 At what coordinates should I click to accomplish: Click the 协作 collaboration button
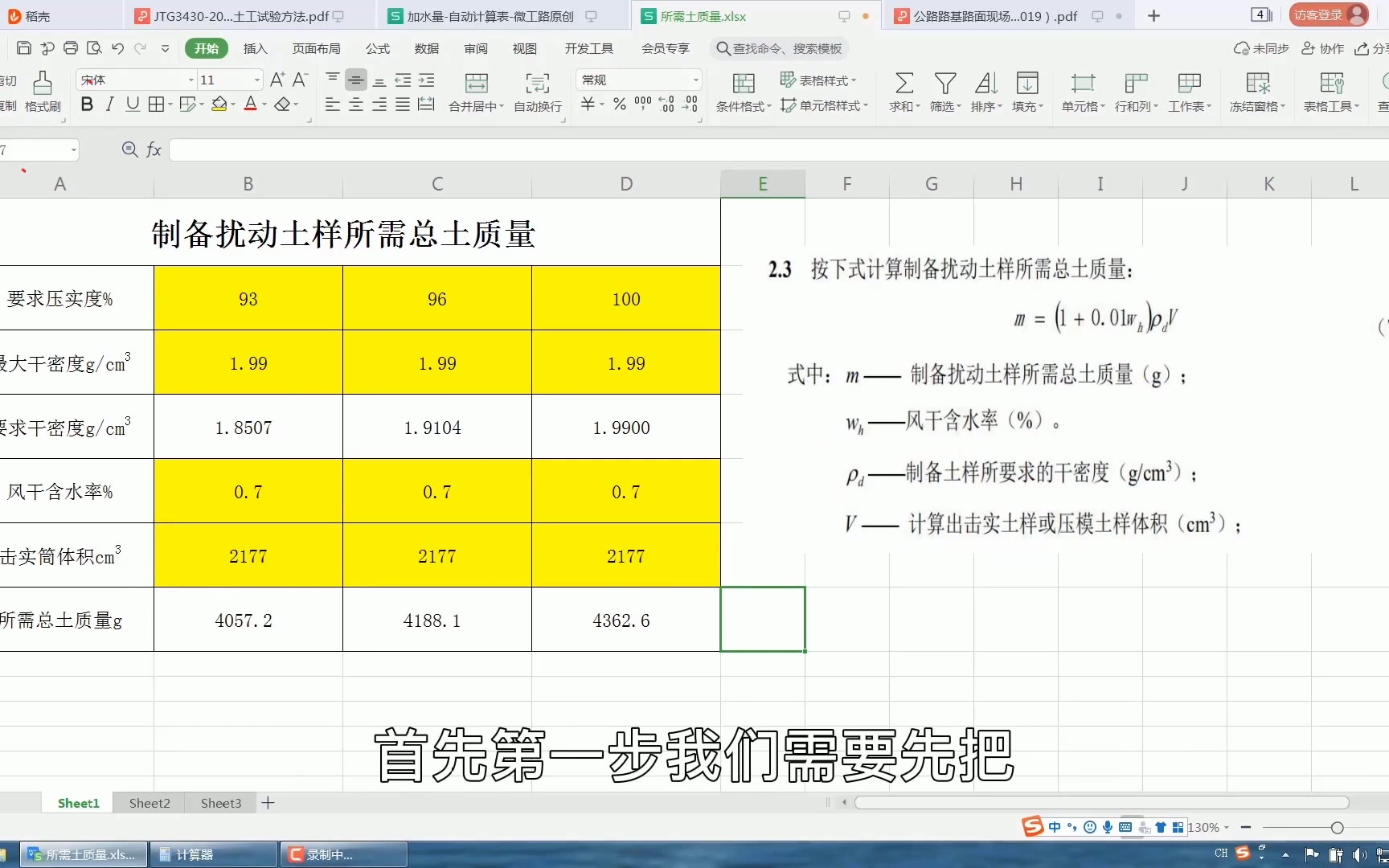pos(1323,48)
